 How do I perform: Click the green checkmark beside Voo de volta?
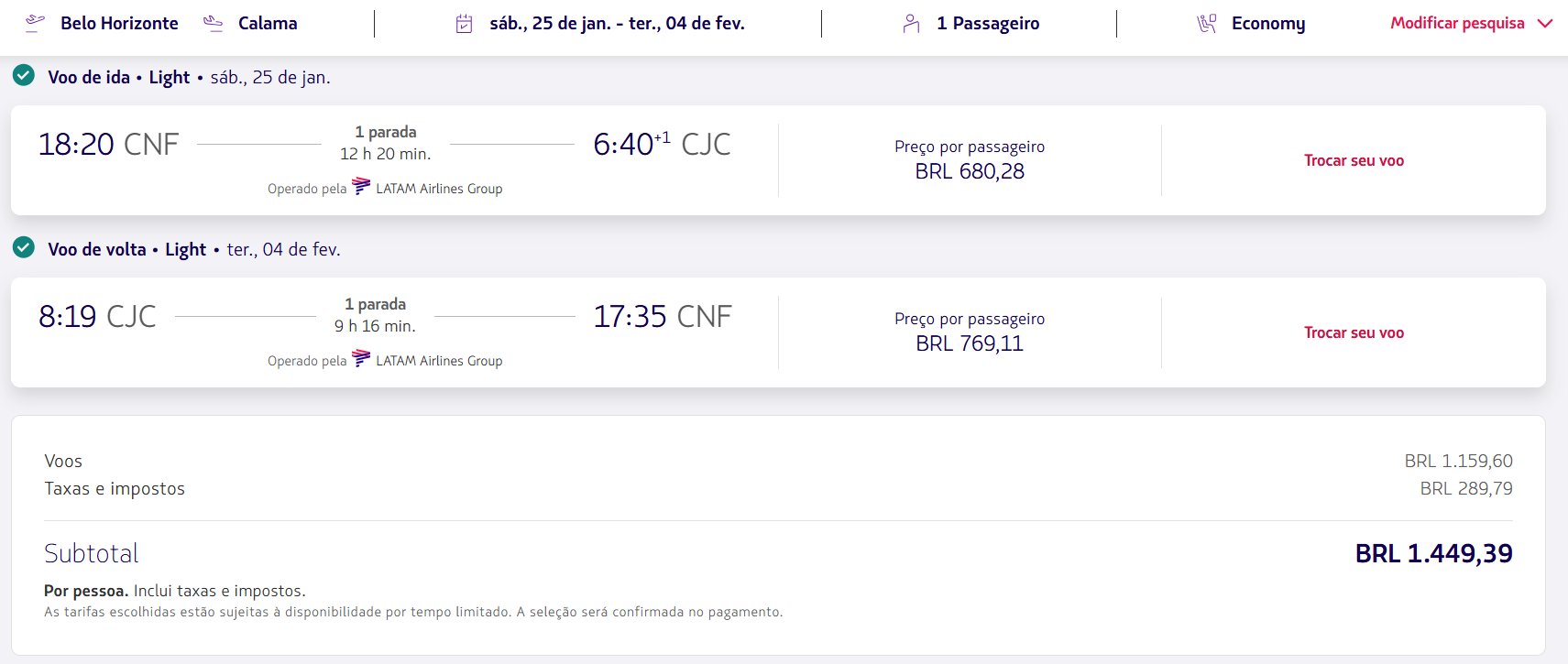pyautogui.click(x=24, y=247)
